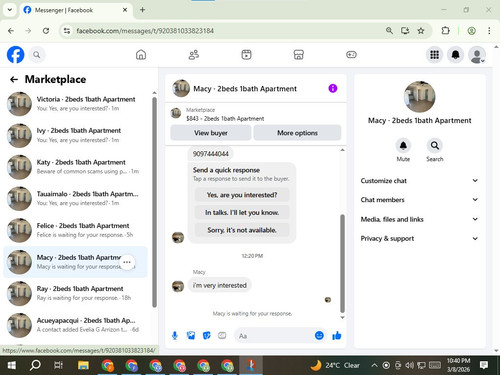Viewport: 500px width, 375px height.
Task: Open the $843 2beds 1bath Apartment listing
Action: pos(225,119)
